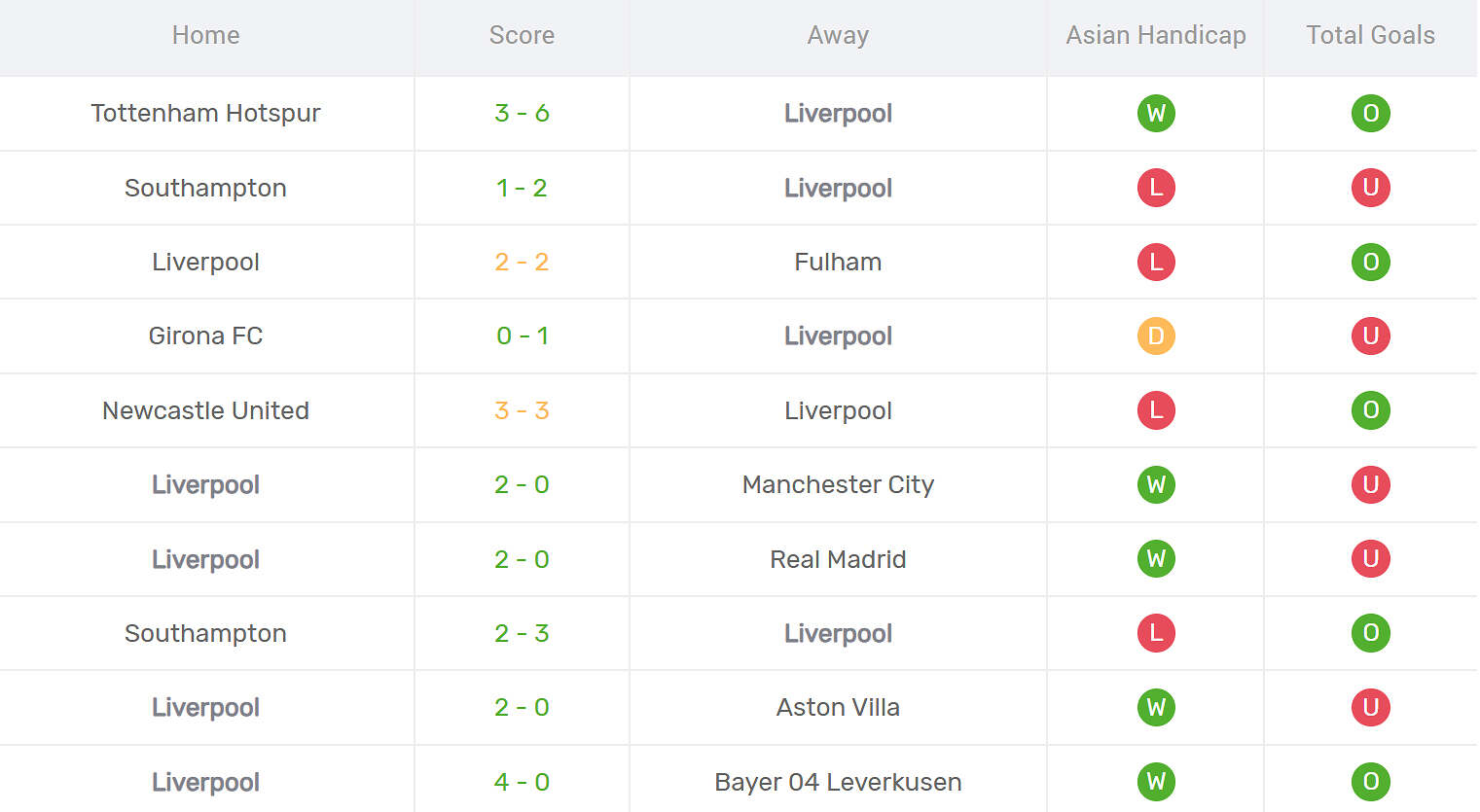Open the Tottenham Hotspur team link
The width and height of the screenshot is (1480, 812).
[205, 114]
